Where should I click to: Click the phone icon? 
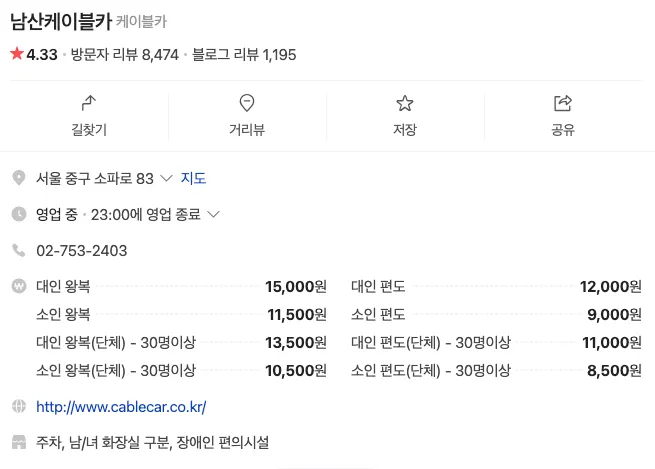tap(18, 250)
